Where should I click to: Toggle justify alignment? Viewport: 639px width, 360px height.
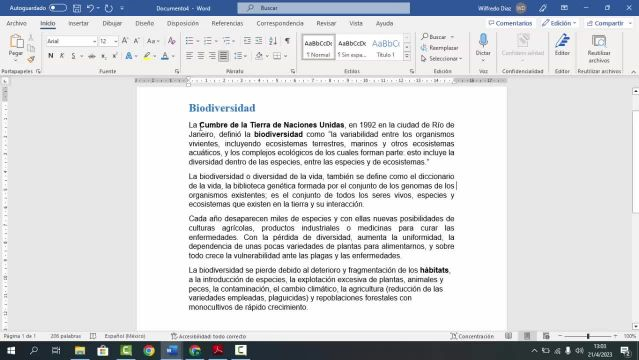pyautogui.click(x=223, y=56)
